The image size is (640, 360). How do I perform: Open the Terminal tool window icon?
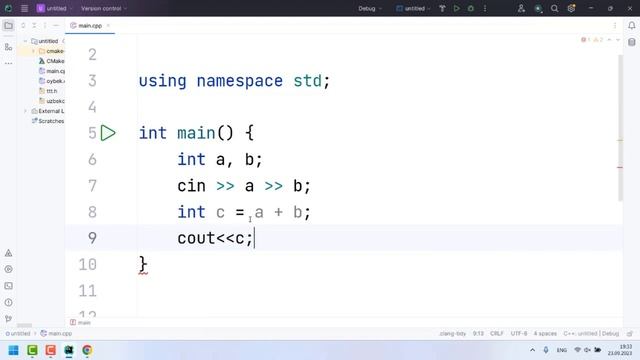pyautogui.click(x=8, y=286)
